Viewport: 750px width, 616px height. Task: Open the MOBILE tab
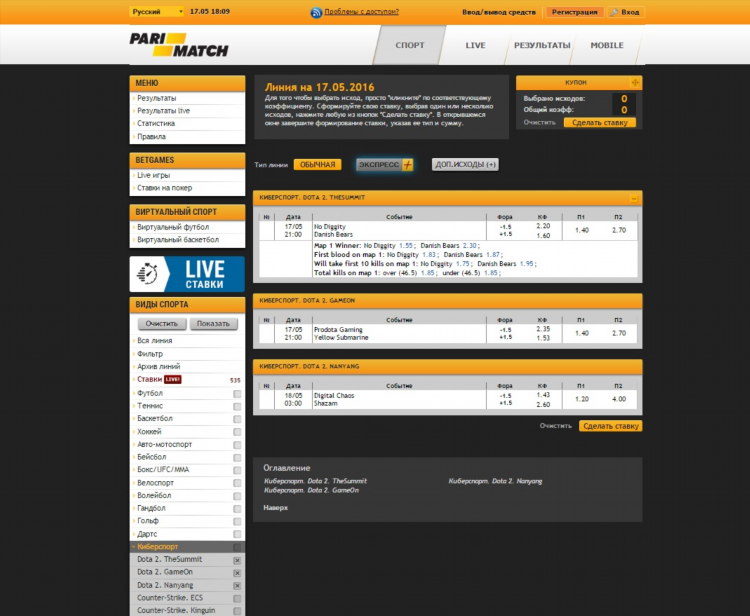(607, 45)
